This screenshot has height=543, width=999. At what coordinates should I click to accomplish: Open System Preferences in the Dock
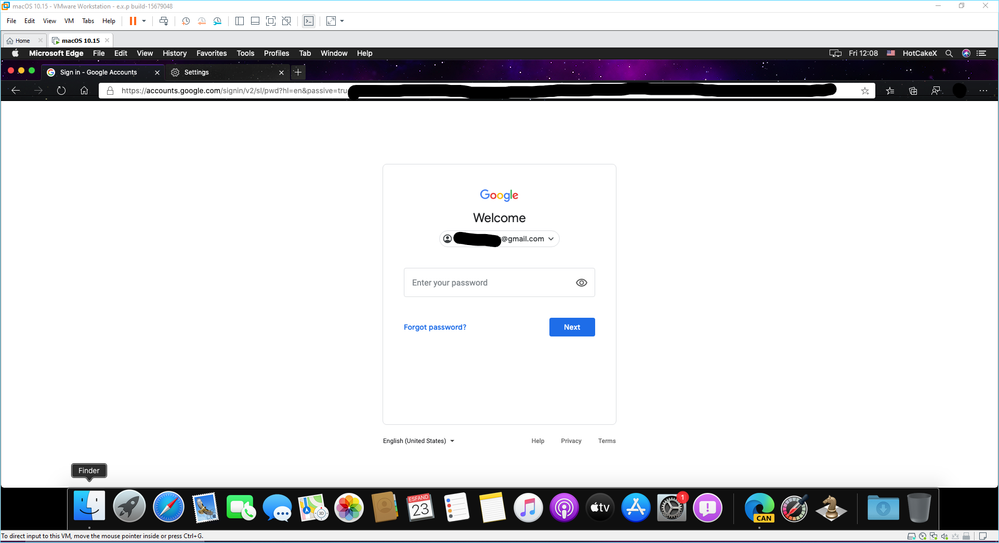coord(672,508)
